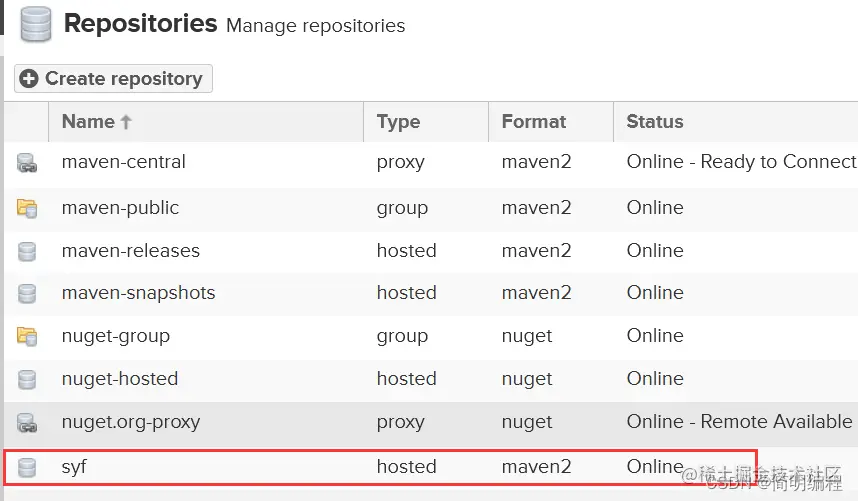Screen dimensions: 858x501
Task: Click Online status in maven-releases row
Action: 655,250
